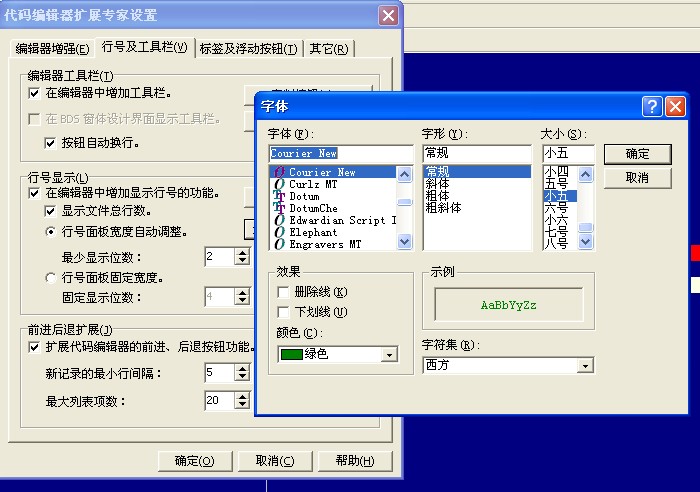Open the 标签及浮动按钮 tab
The image size is (700, 492).
coord(248,49)
